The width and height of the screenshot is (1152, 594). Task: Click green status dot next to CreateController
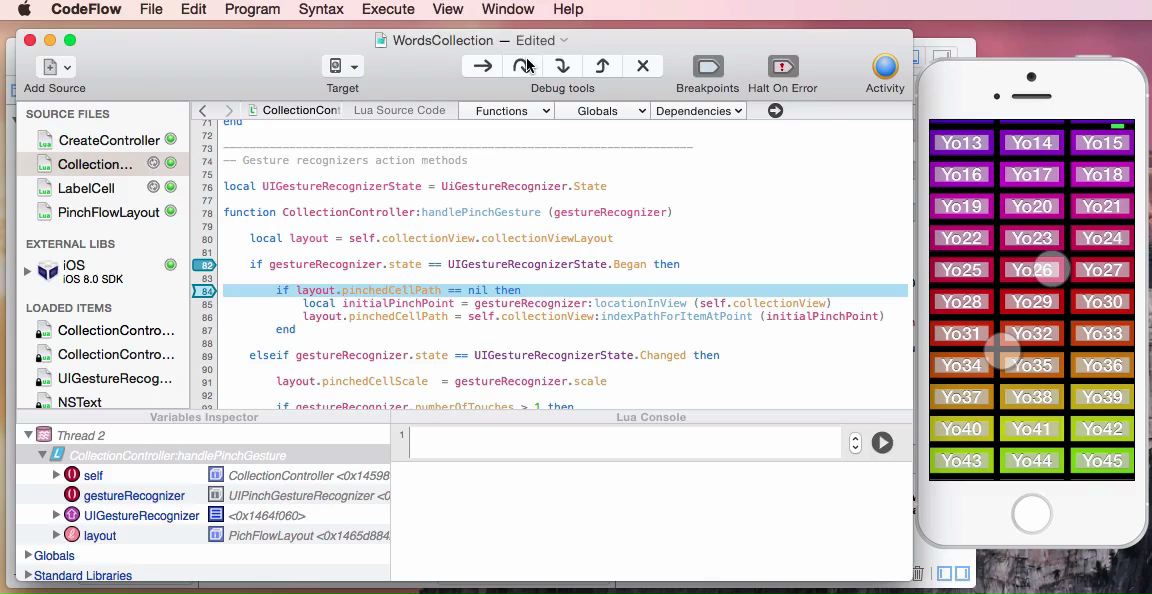(170, 139)
